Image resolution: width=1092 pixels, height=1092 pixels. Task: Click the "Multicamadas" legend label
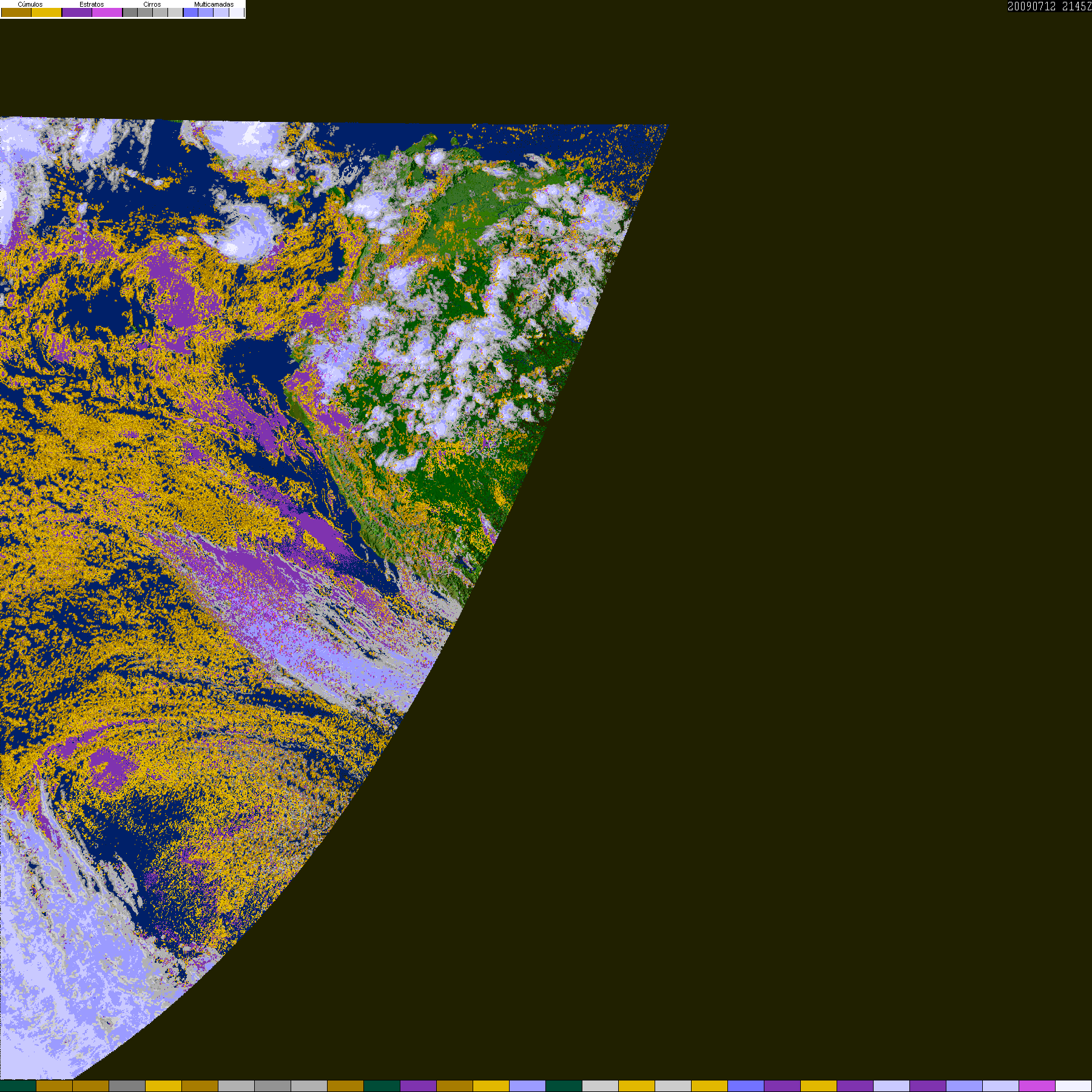click(x=214, y=4)
